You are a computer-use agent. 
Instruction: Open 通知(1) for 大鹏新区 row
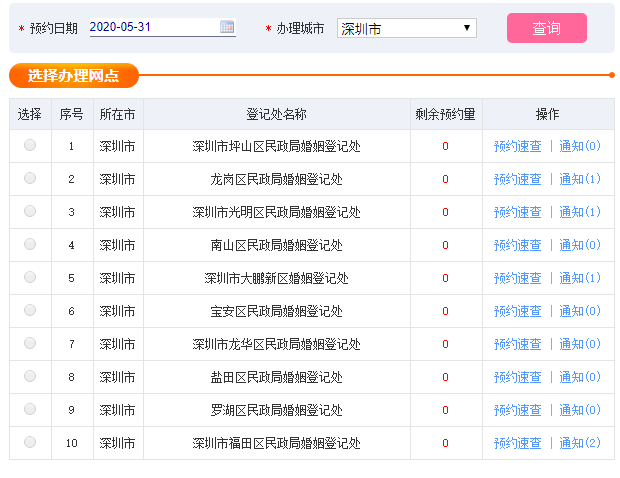580,278
